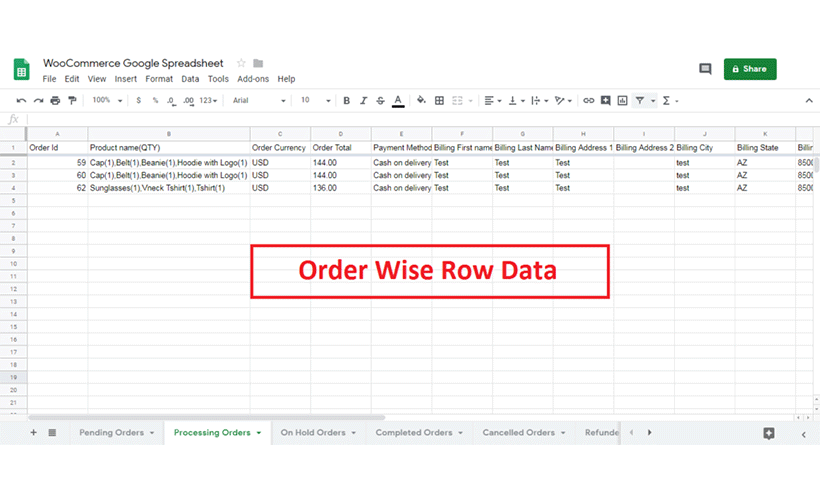Open the Help menu
This screenshot has width=820, height=495.
[286, 79]
